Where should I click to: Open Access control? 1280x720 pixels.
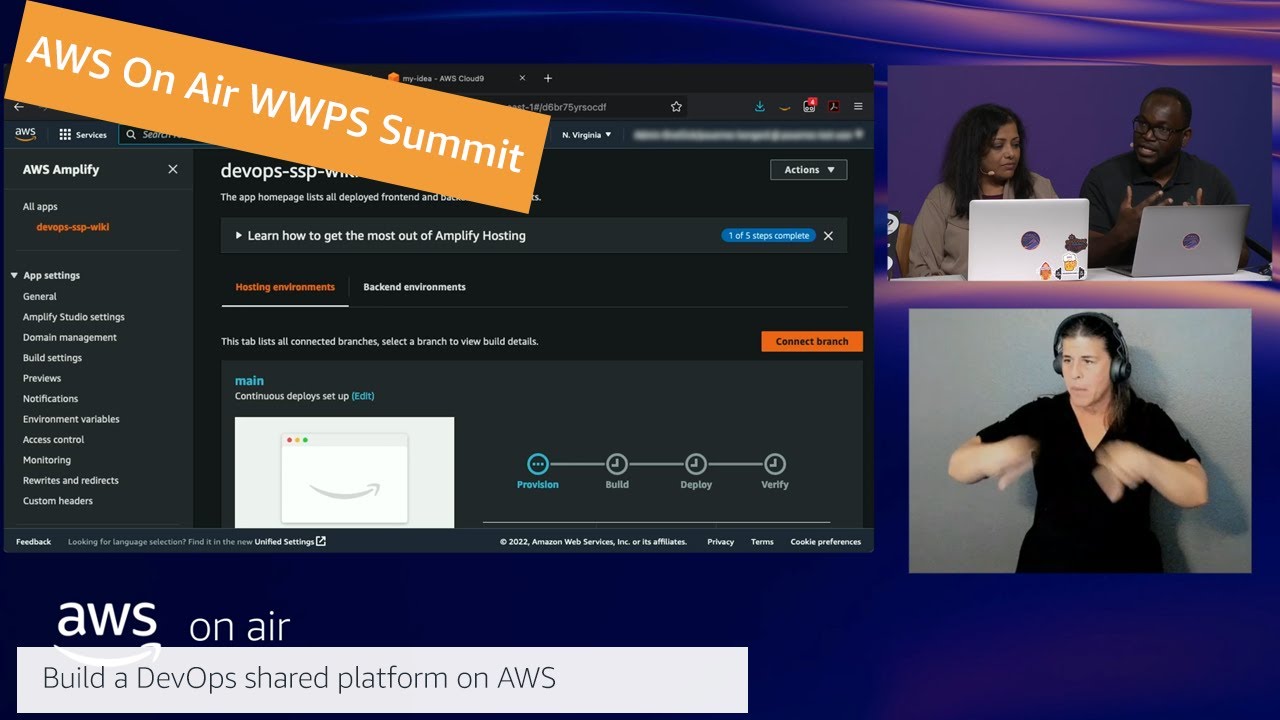coord(54,440)
